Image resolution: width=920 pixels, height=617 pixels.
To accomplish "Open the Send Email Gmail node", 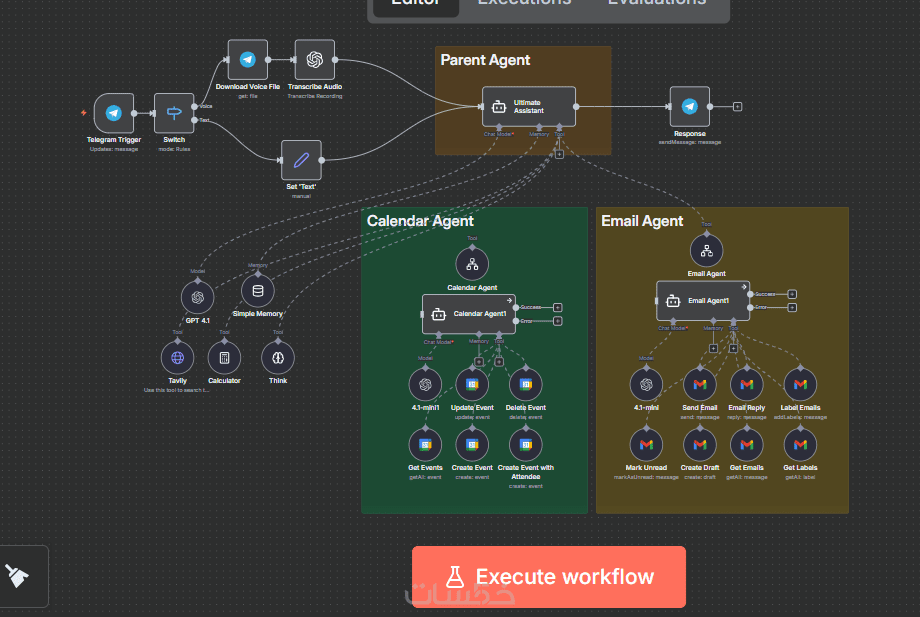I will [699, 385].
